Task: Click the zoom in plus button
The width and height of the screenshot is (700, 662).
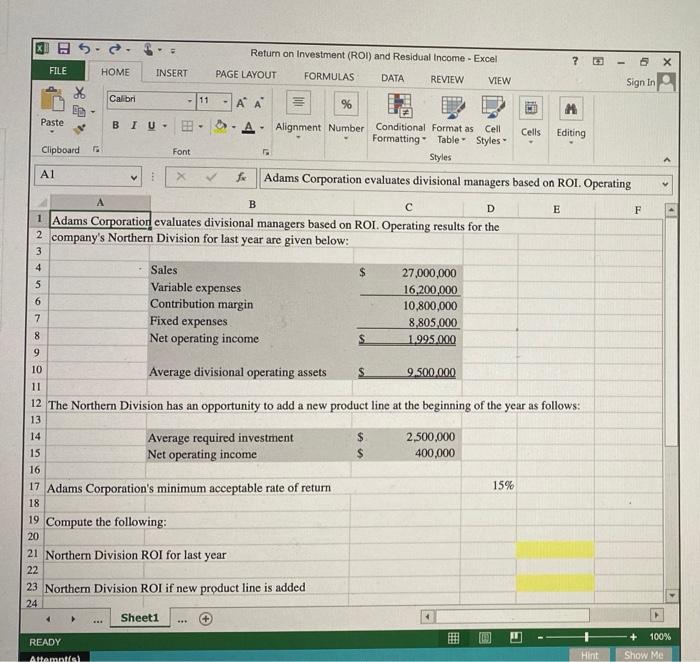Action: pos(633,637)
